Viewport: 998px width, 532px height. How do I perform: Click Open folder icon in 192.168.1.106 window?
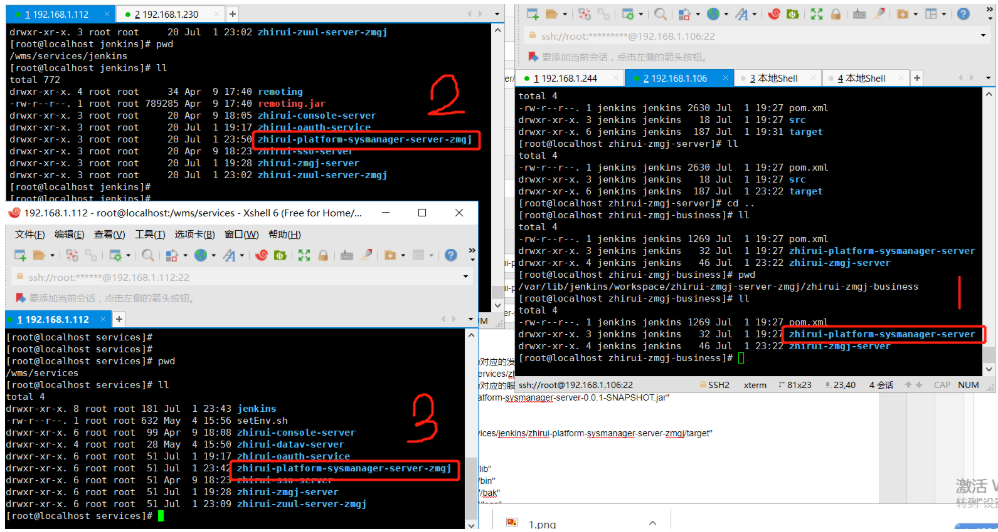pos(551,13)
